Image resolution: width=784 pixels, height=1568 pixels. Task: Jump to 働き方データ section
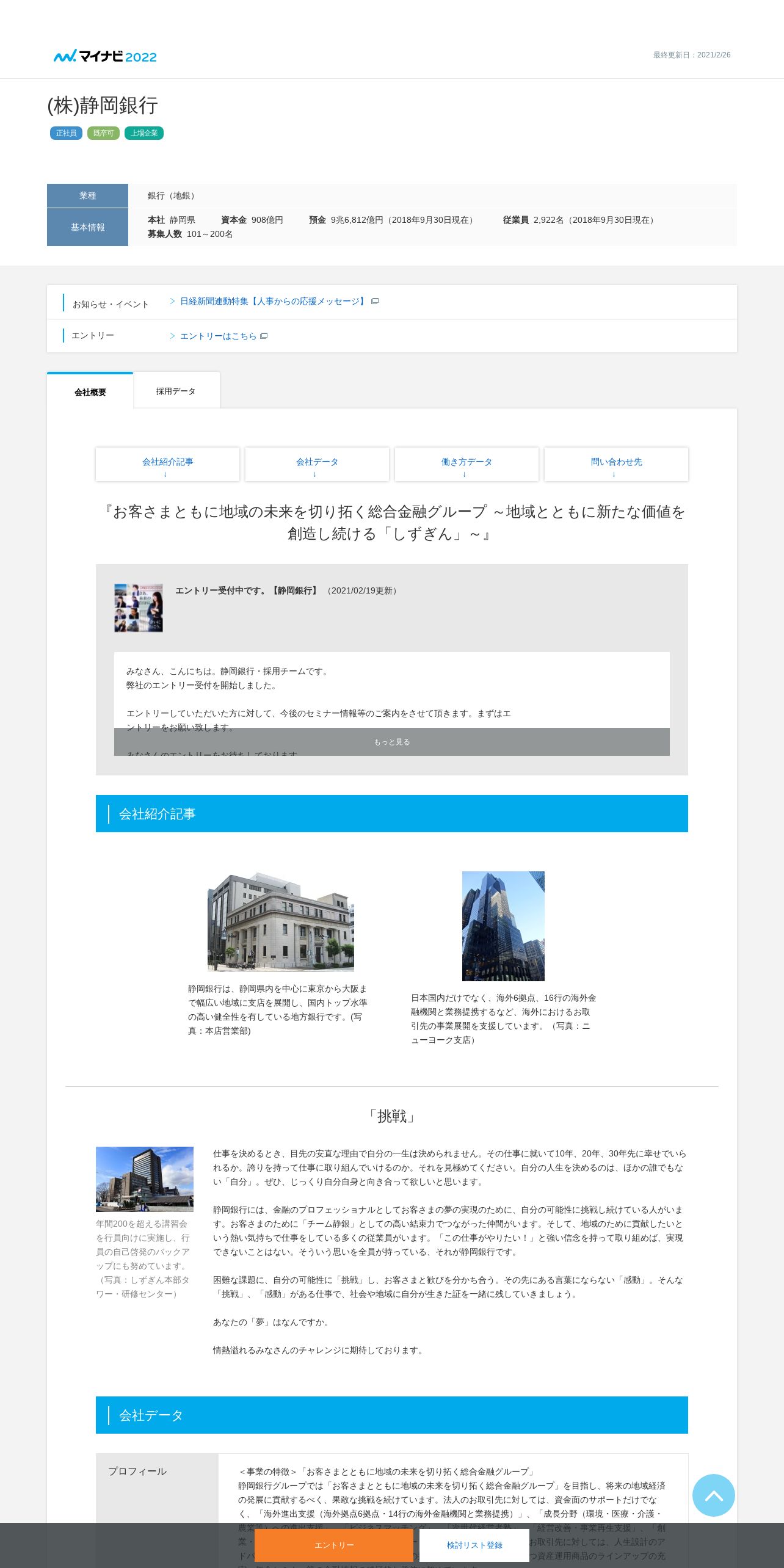[x=466, y=465]
